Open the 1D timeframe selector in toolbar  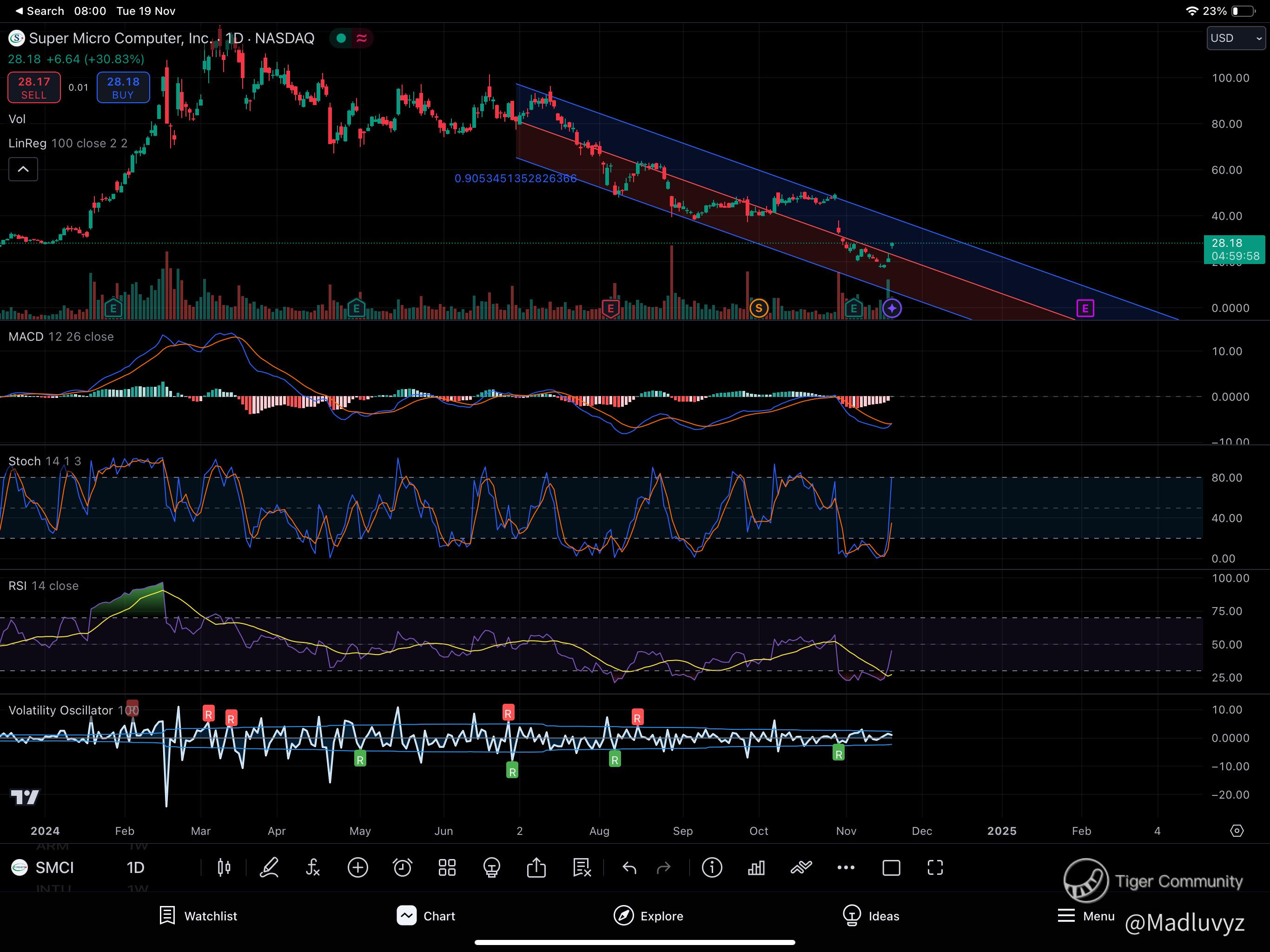(x=135, y=867)
